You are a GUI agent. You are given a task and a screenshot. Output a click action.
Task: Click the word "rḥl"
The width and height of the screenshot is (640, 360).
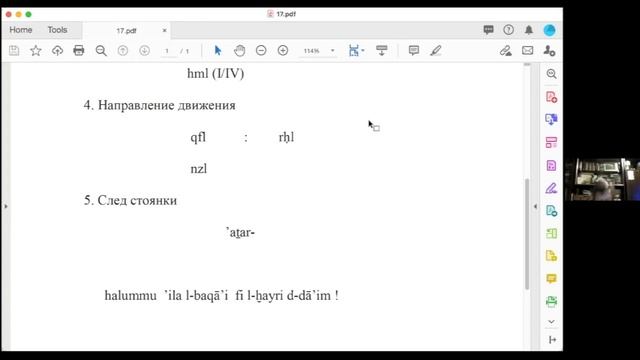(x=286, y=137)
